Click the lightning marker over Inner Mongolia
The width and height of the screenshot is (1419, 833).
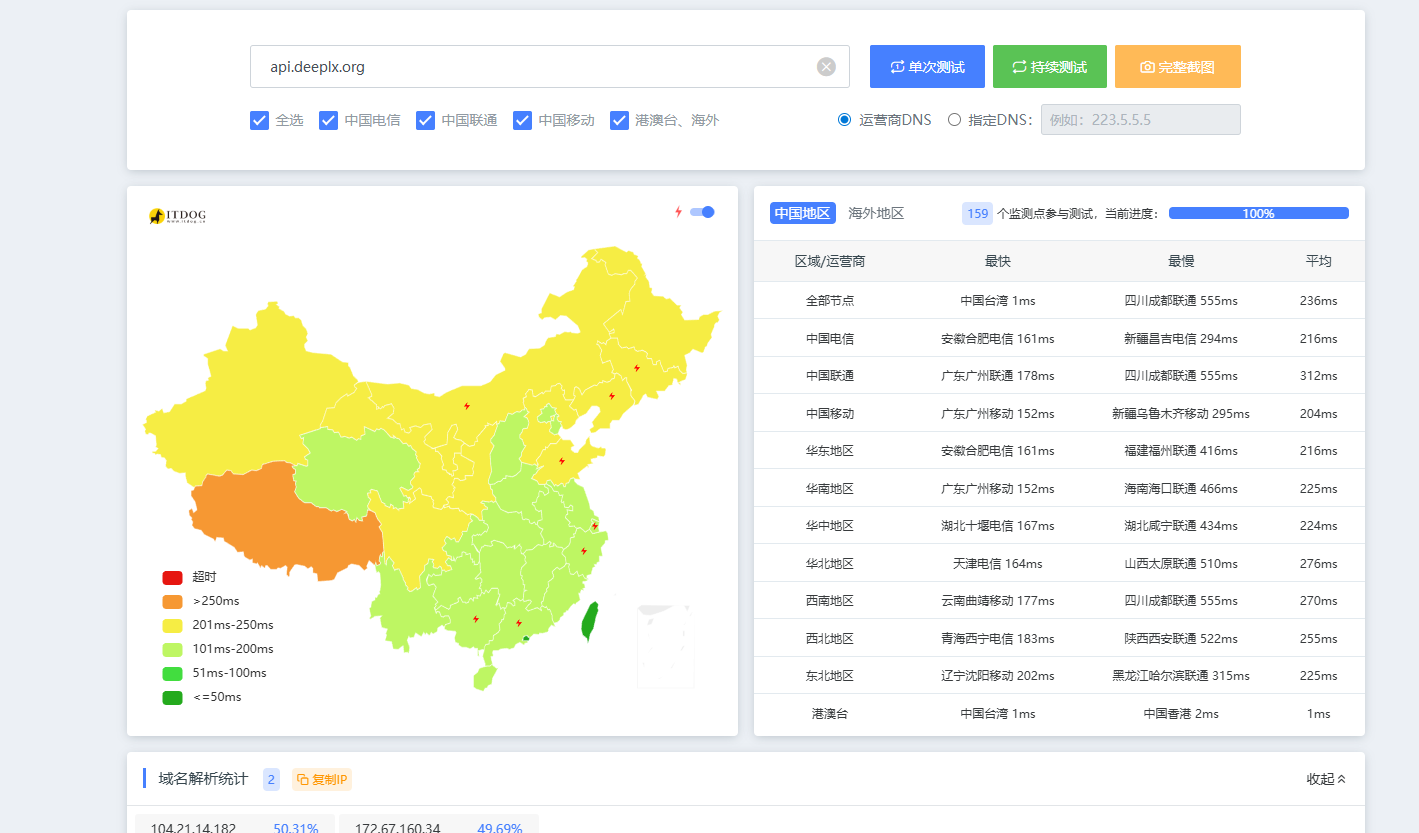tap(466, 406)
